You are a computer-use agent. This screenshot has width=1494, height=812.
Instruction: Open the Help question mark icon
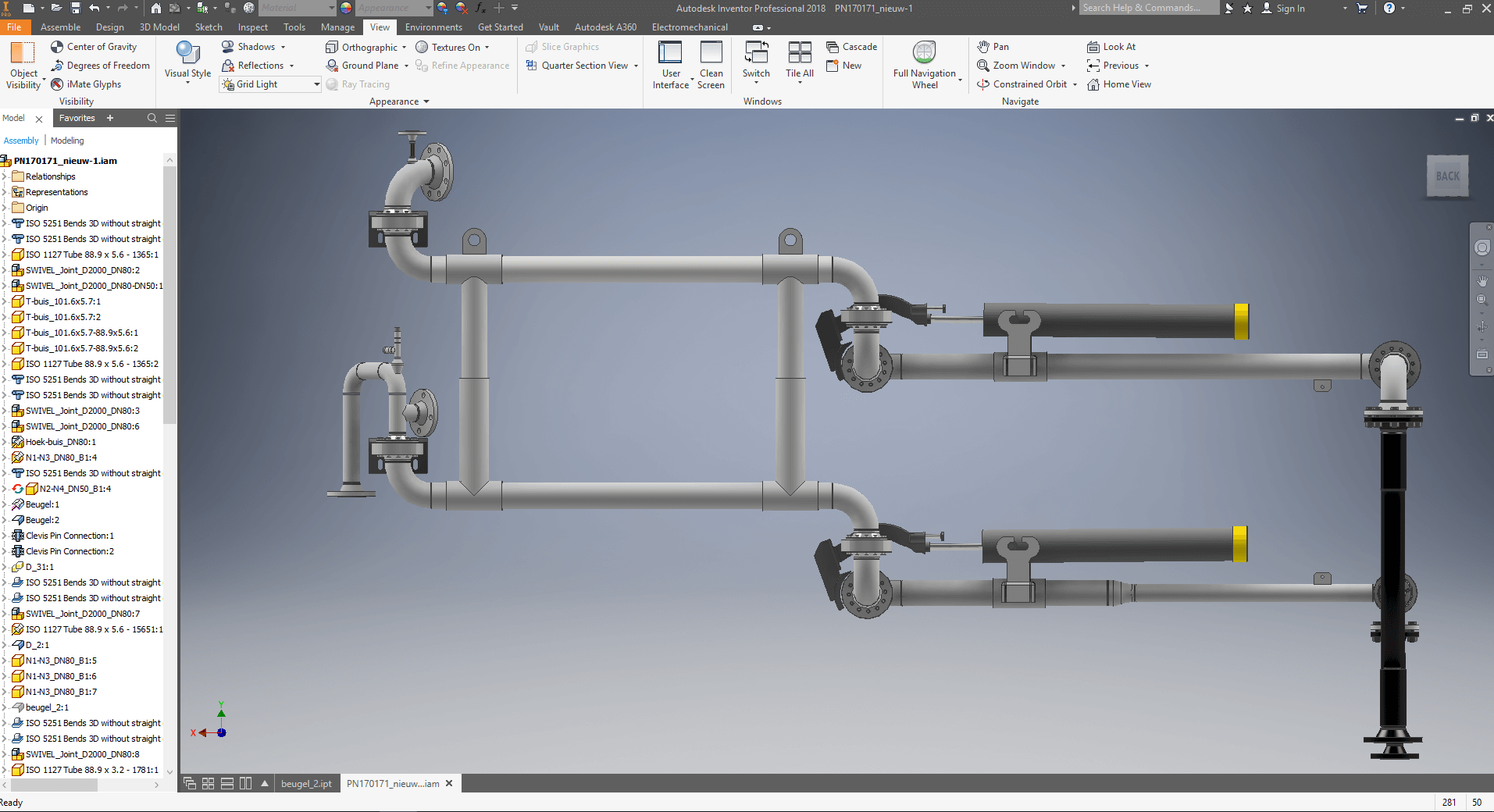coord(1389,8)
